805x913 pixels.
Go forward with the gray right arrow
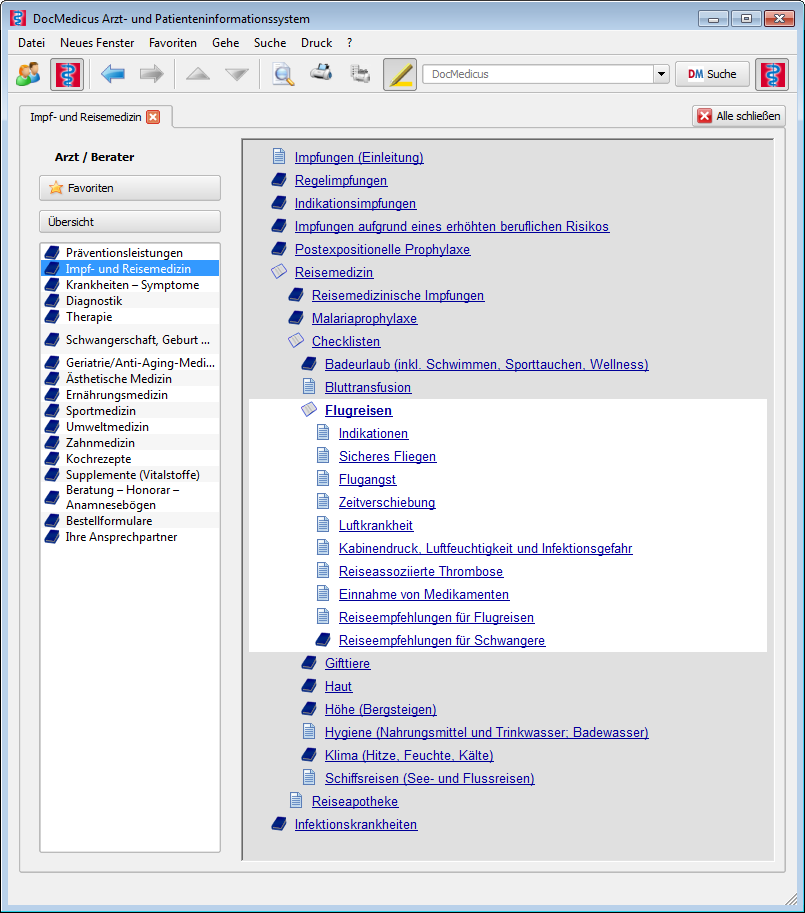click(x=151, y=74)
